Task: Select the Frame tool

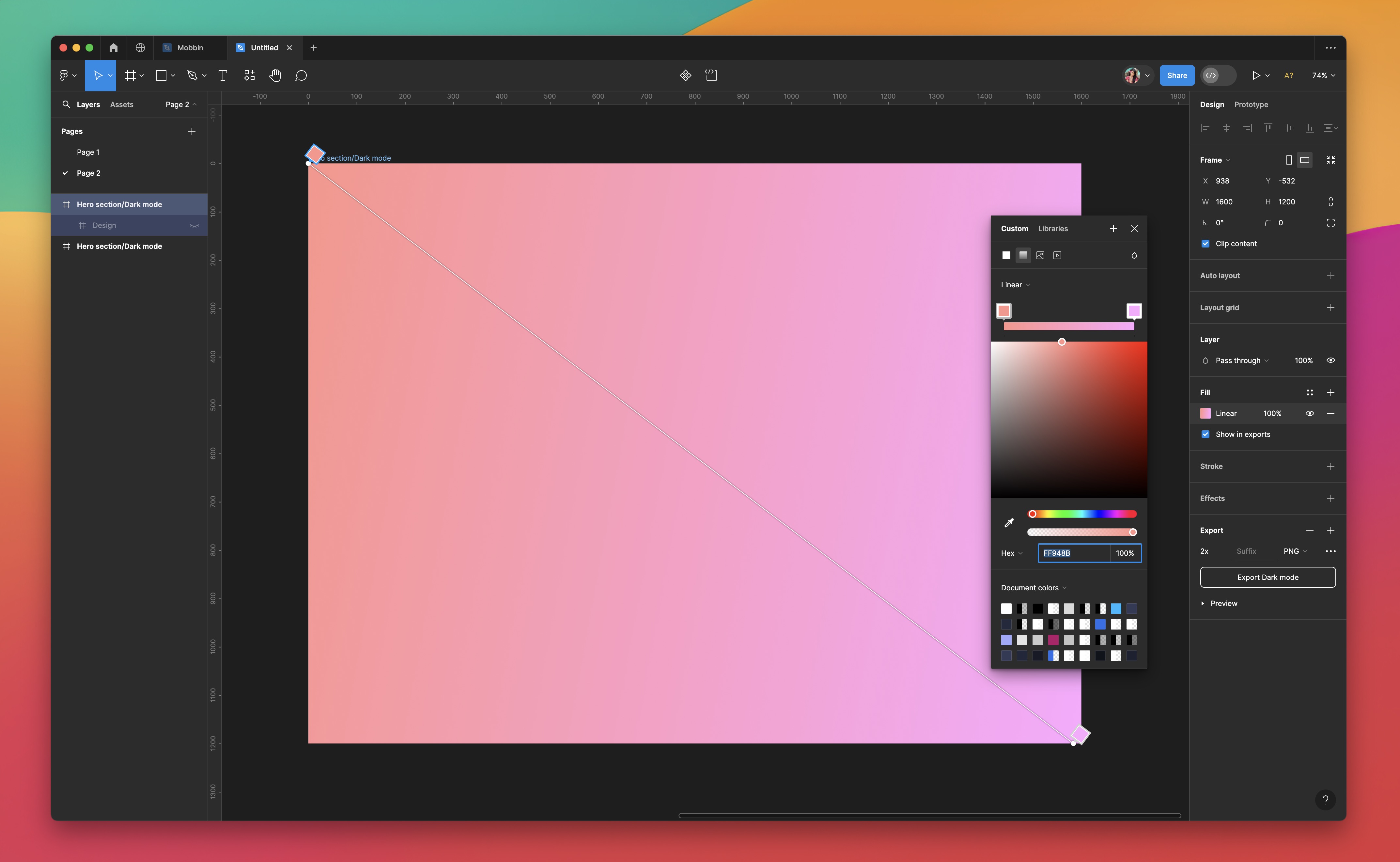Action: click(x=131, y=75)
